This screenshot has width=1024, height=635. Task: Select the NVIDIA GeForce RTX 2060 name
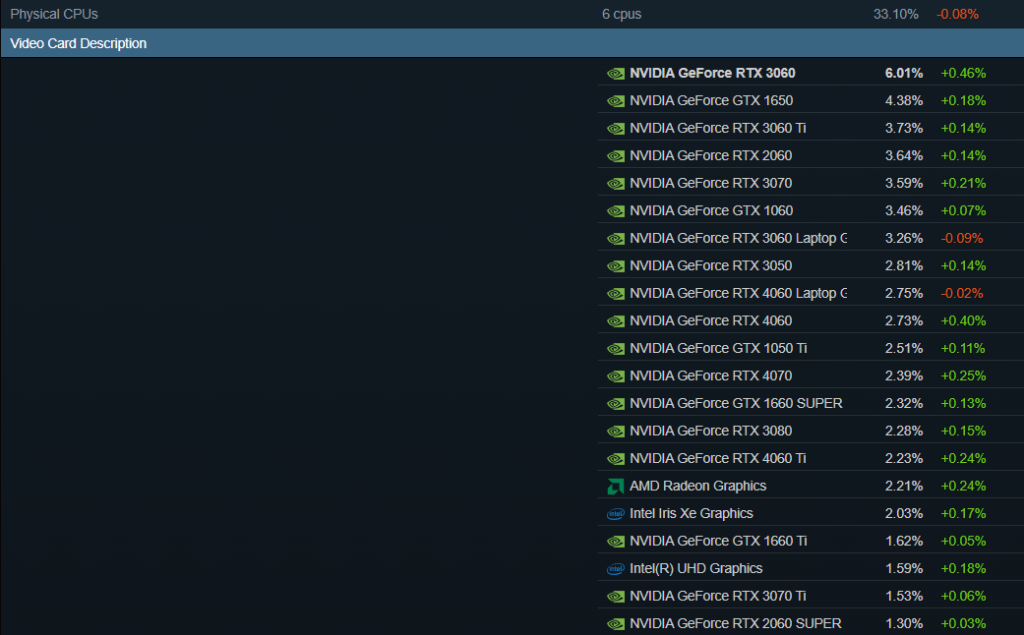(x=711, y=155)
